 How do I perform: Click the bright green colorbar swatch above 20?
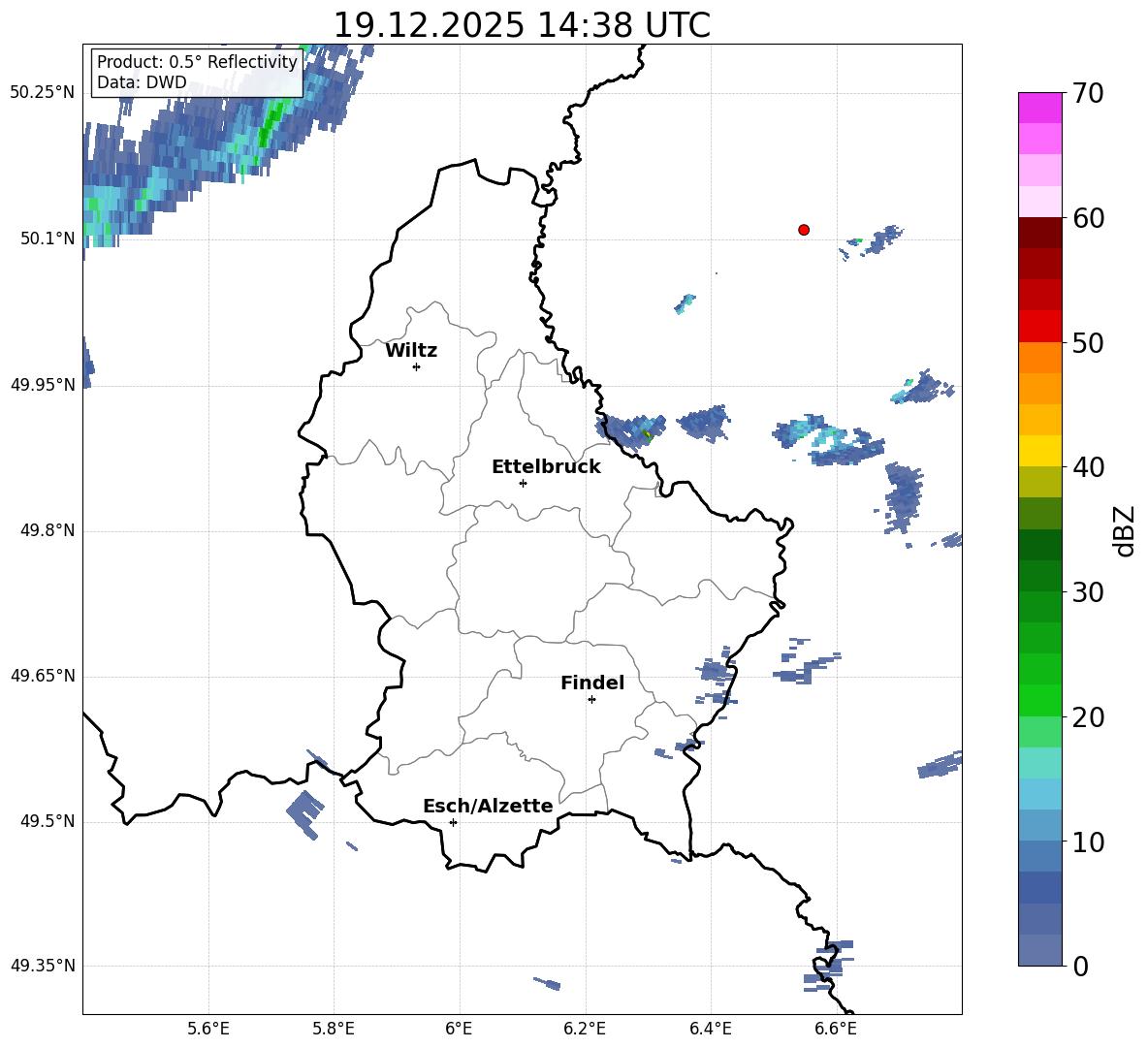point(1039,700)
